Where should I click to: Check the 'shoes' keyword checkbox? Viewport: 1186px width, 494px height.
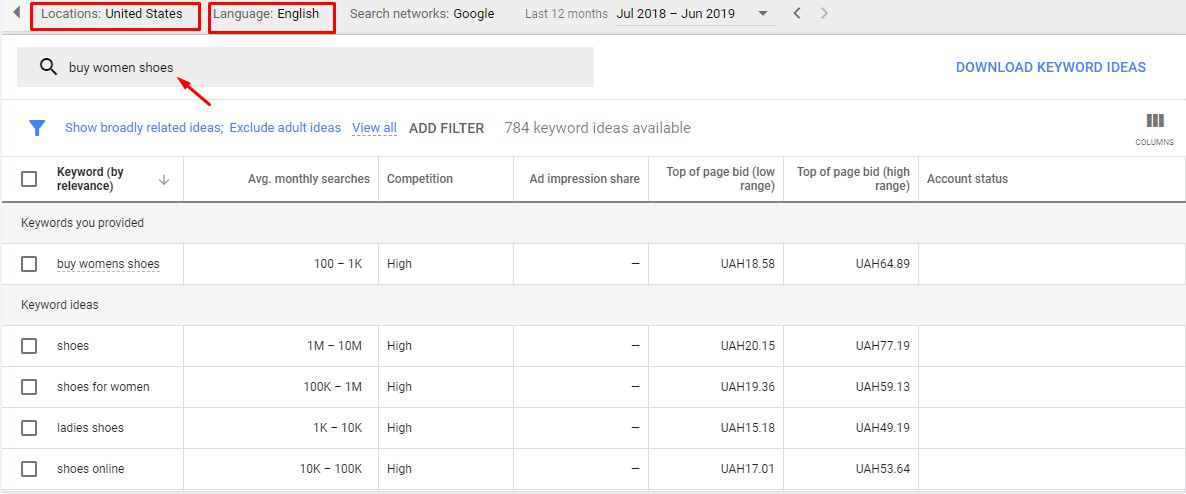pos(29,346)
